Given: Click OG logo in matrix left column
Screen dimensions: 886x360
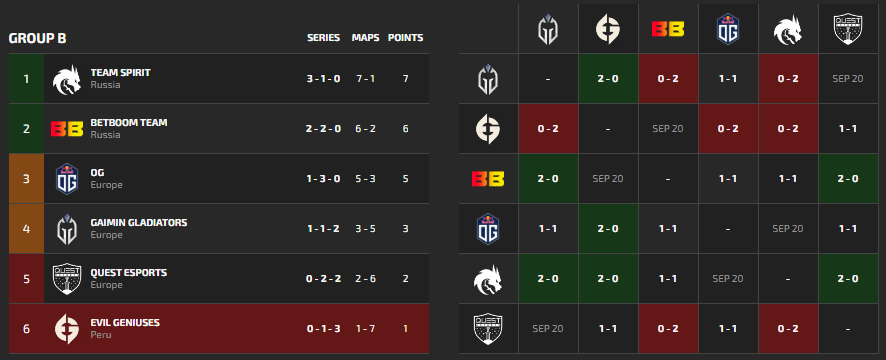Looking at the screenshot, I should [x=488, y=229].
